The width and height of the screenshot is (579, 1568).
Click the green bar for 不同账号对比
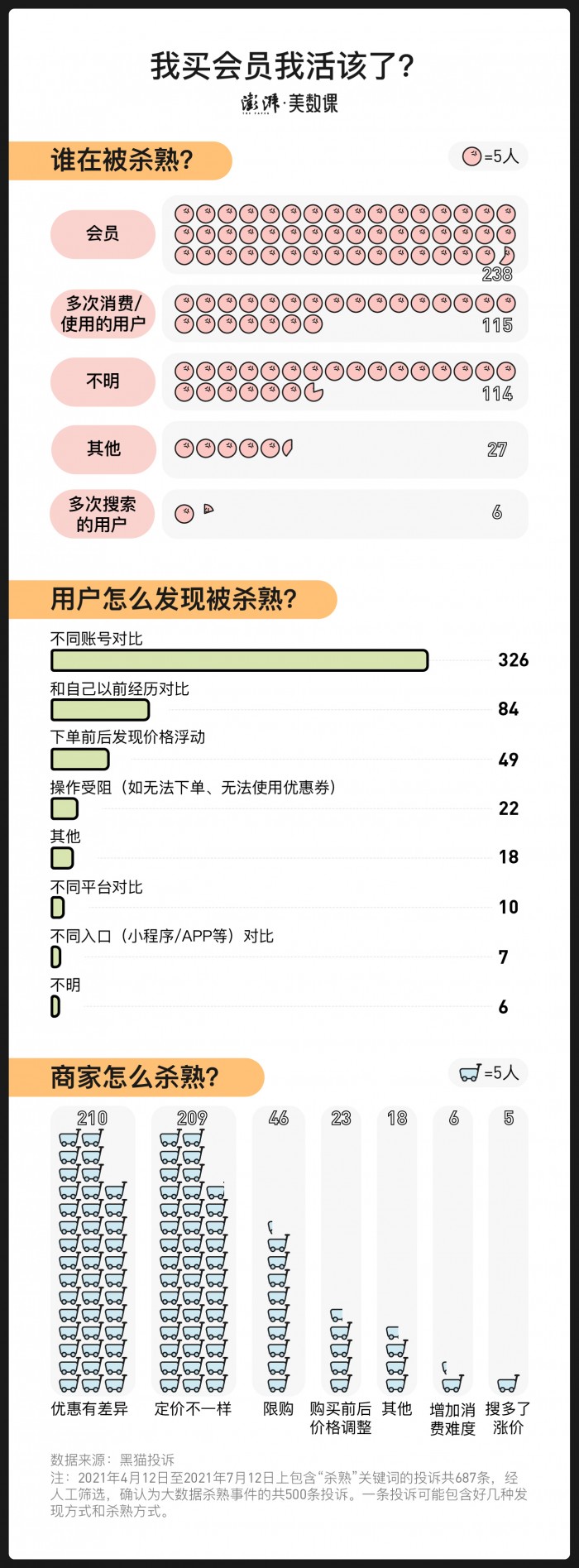239,660
